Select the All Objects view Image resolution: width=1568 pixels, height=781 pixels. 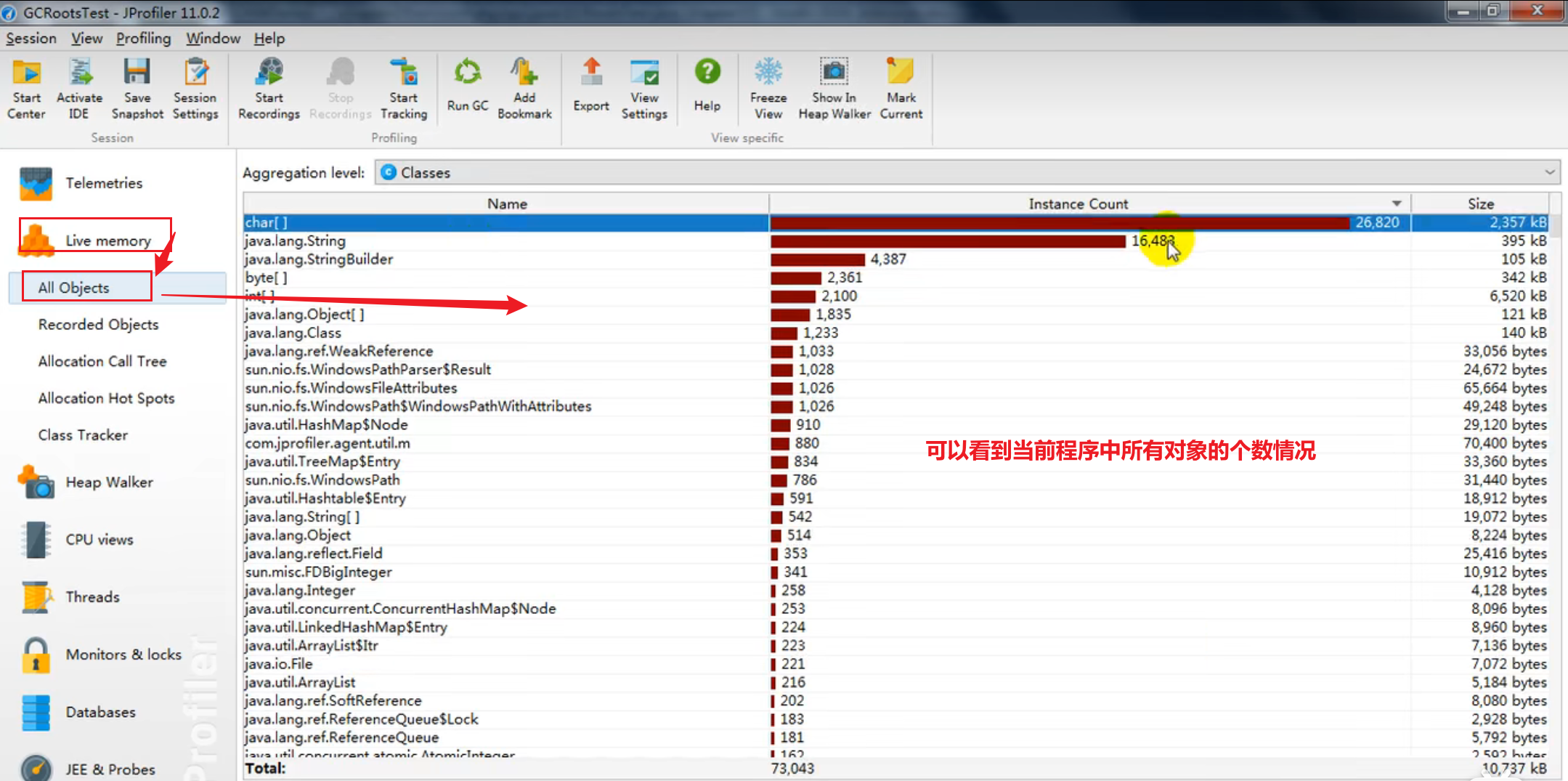pyautogui.click(x=118, y=288)
